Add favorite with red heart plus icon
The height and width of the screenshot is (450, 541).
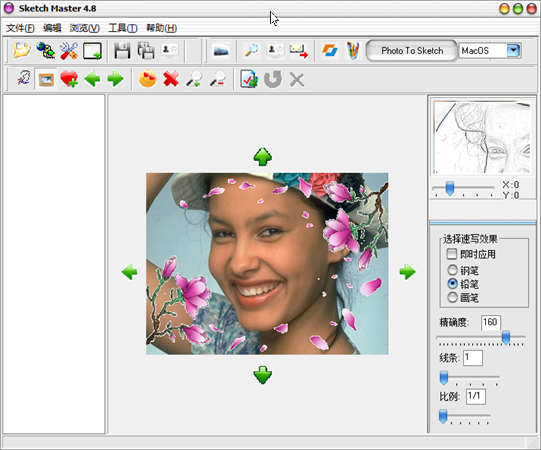(69, 79)
